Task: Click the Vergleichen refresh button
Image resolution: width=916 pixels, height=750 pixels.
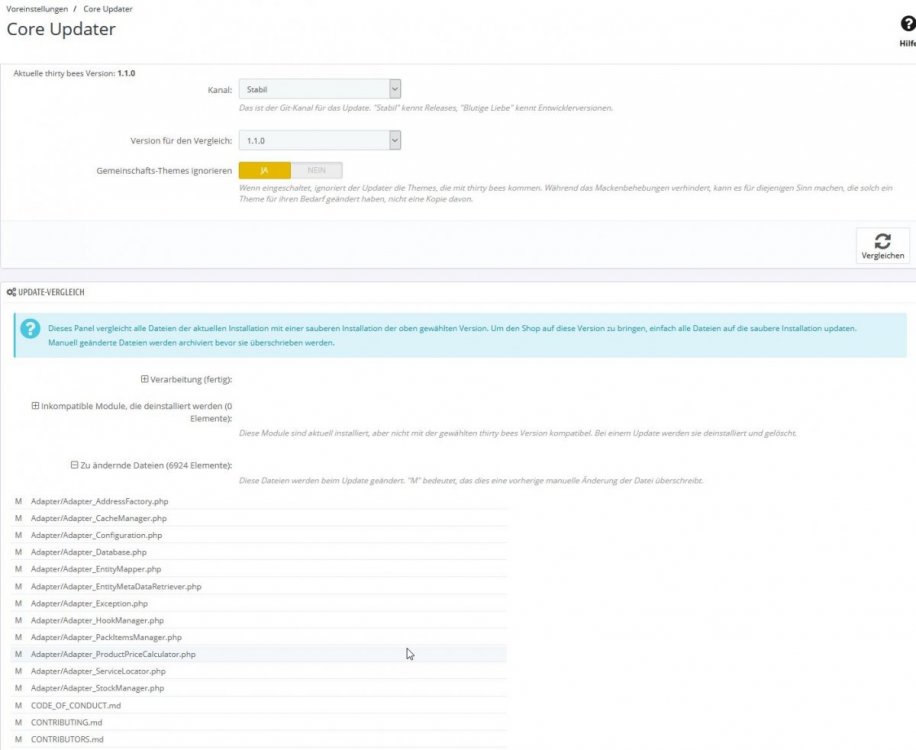Action: click(x=882, y=245)
